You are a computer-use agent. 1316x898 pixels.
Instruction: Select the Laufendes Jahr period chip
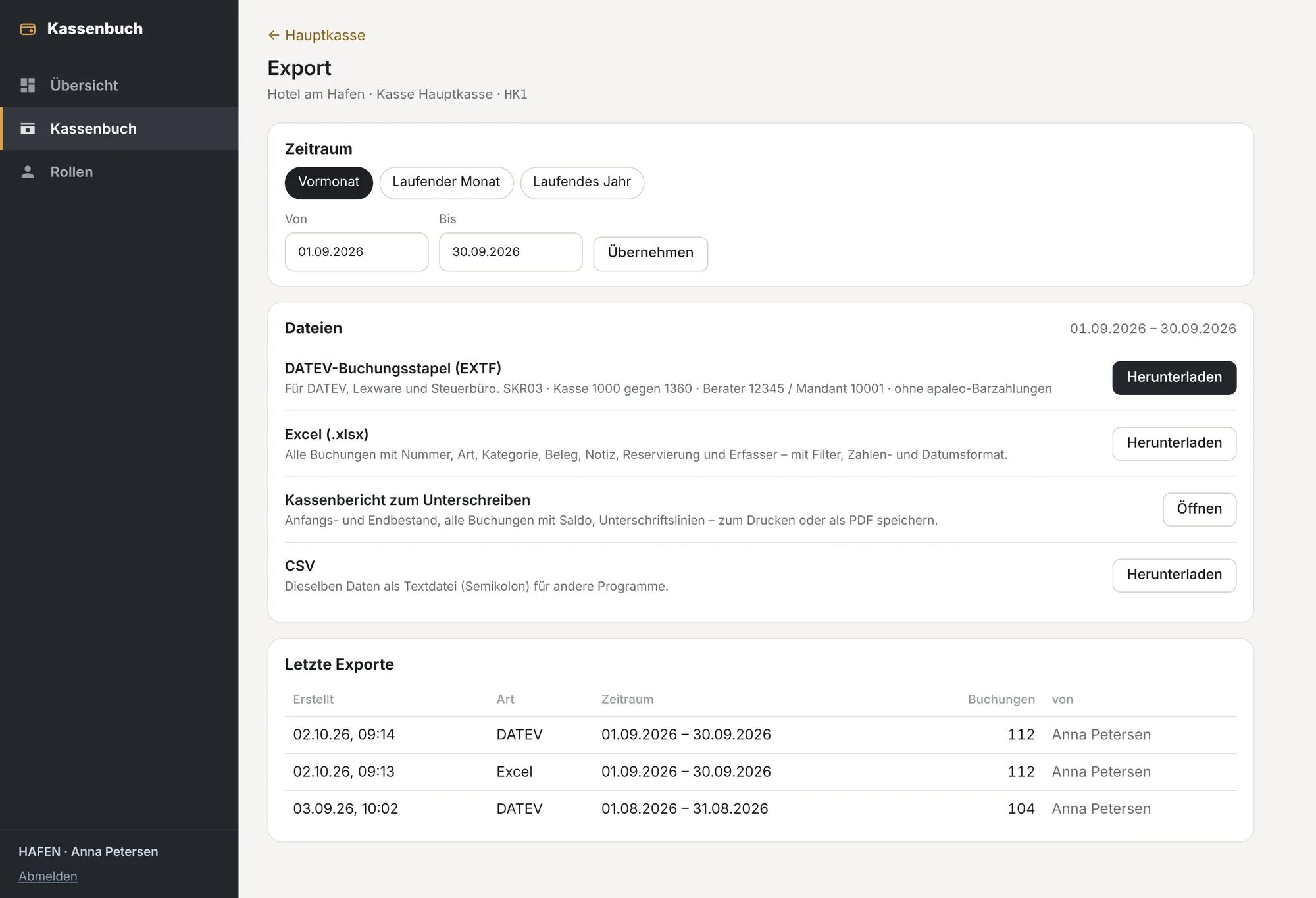pyautogui.click(x=582, y=182)
